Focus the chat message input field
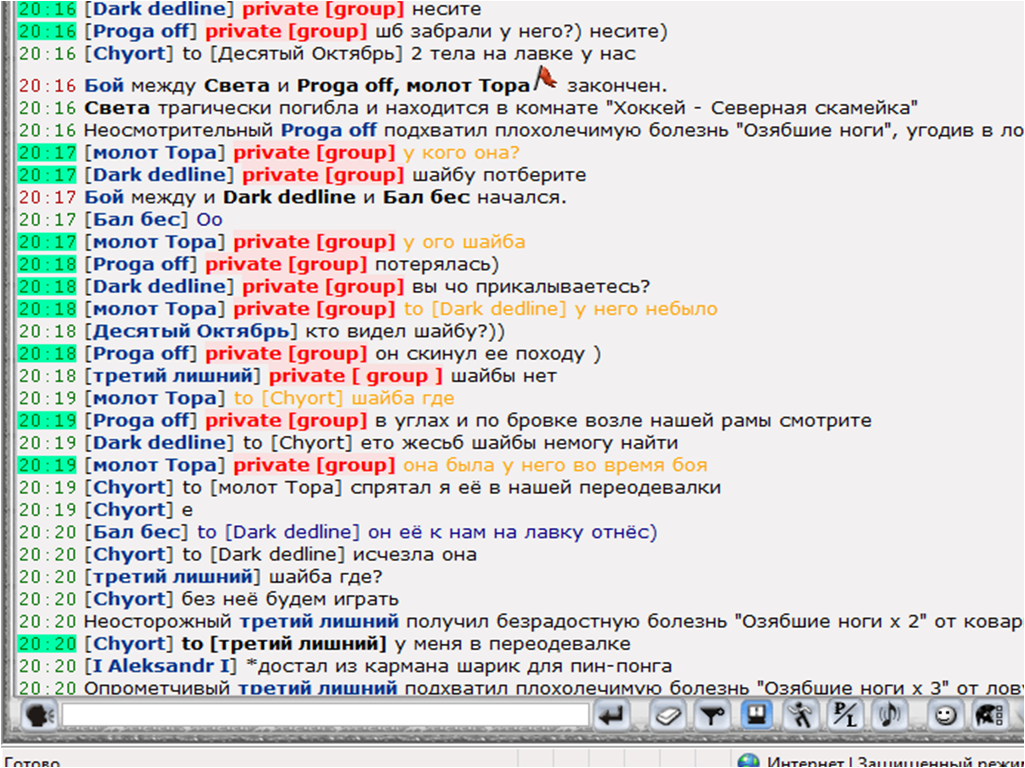Screen dimensions: 1025x768 (x=326, y=716)
